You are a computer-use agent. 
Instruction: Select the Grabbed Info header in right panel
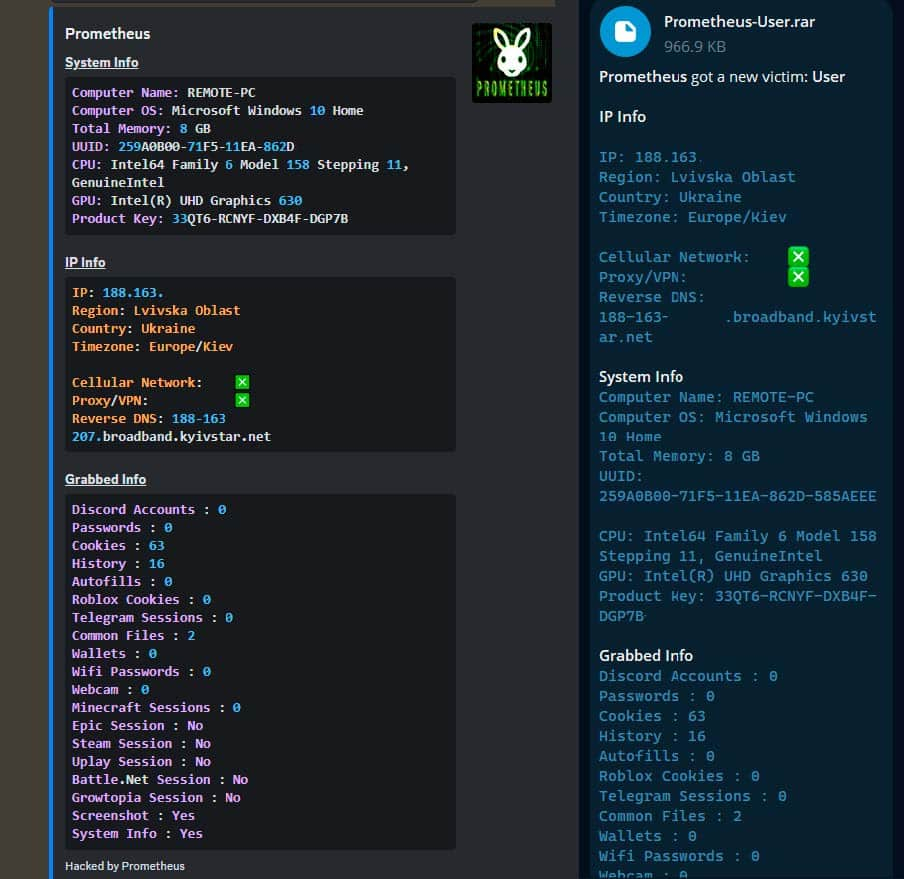[x=645, y=655]
